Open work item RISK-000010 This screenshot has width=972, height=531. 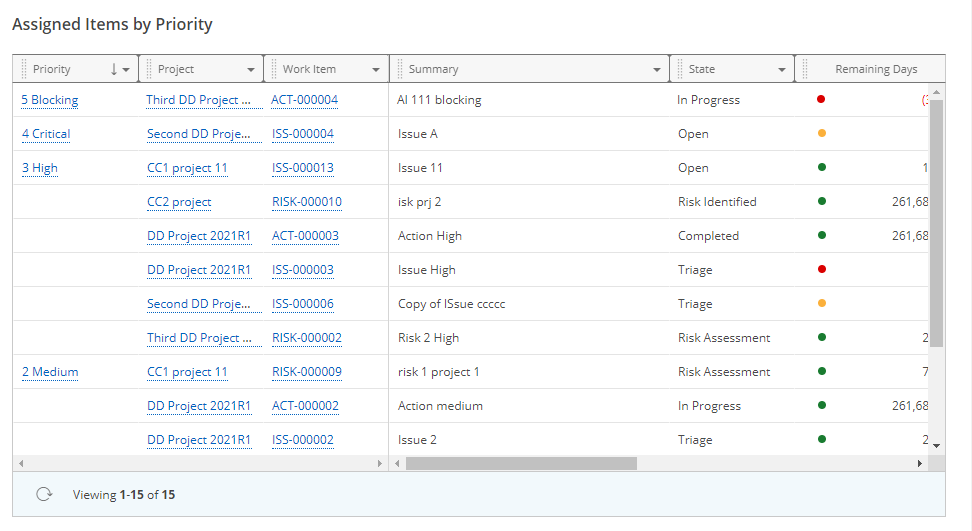coord(306,202)
